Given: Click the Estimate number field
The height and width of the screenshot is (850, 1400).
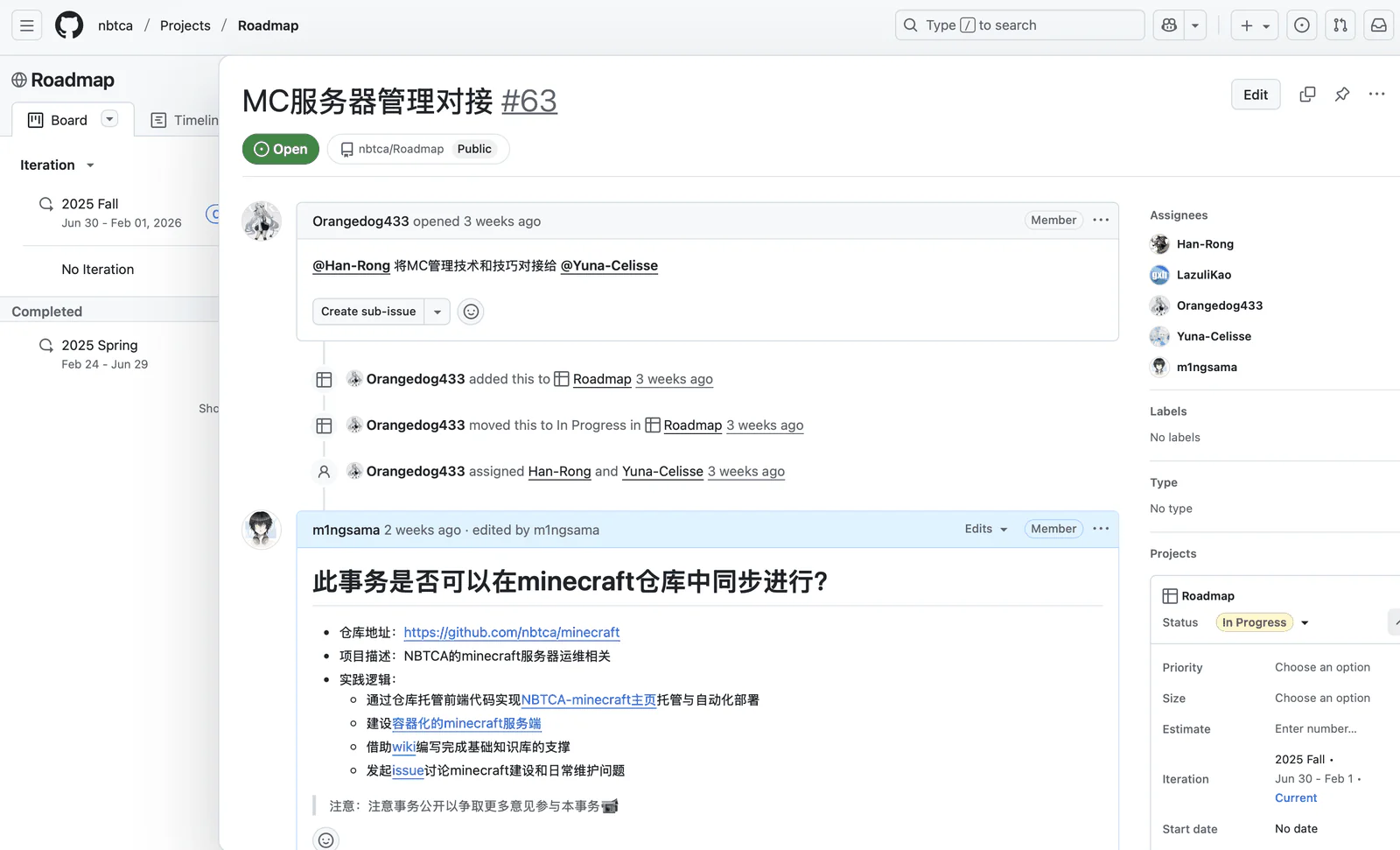Looking at the screenshot, I should click(1316, 728).
